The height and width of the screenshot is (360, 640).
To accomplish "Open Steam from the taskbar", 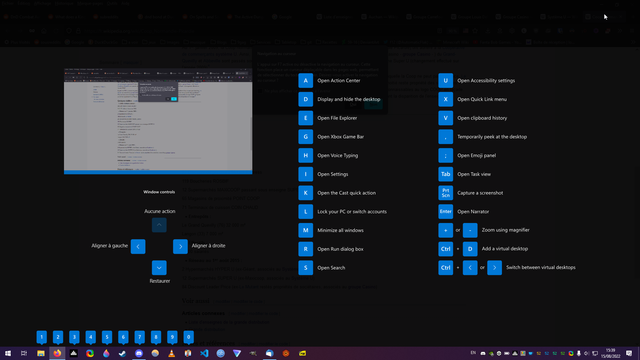I will 122,353.
